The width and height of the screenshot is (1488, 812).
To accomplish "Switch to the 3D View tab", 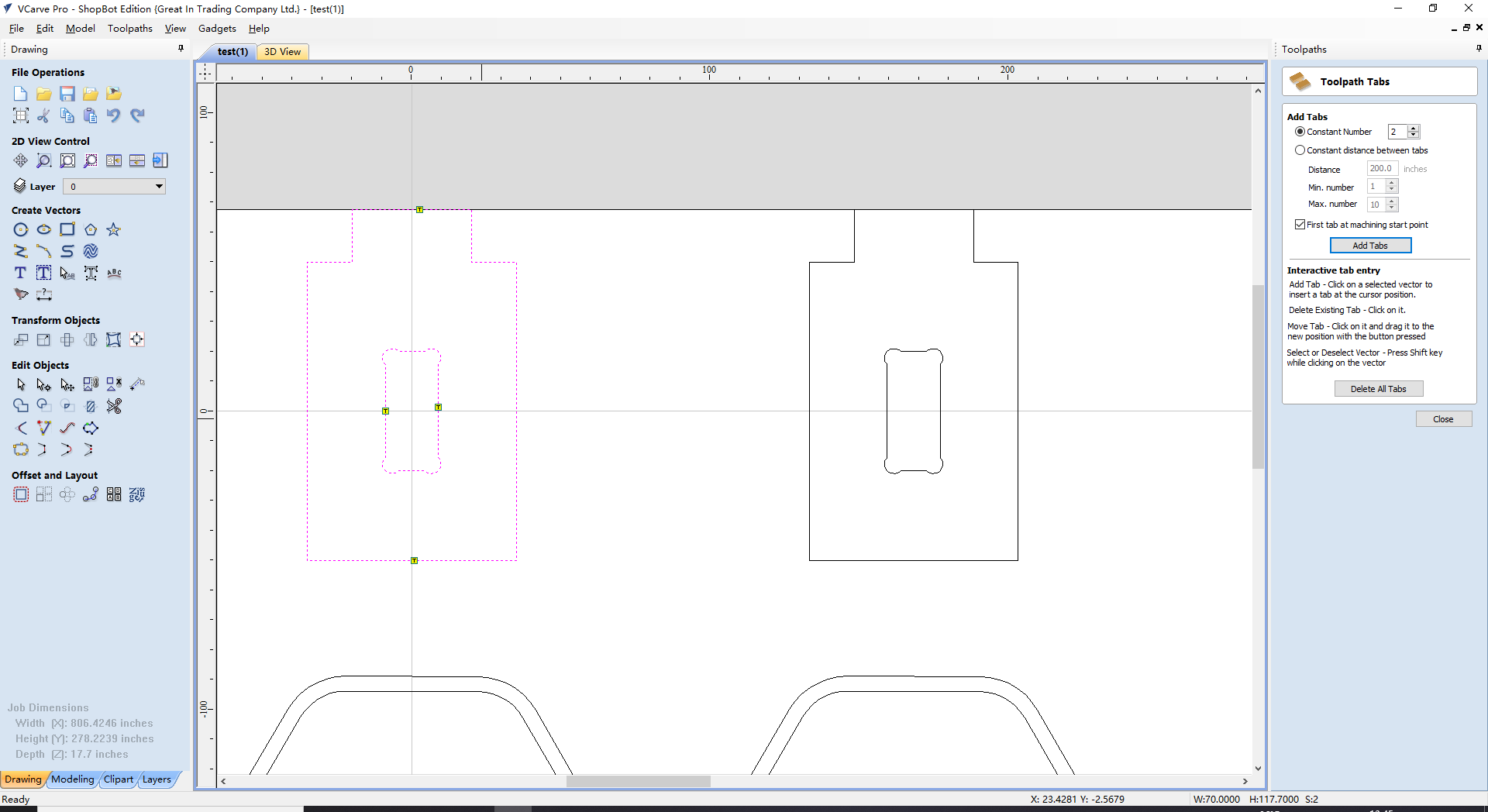I will 282,52.
